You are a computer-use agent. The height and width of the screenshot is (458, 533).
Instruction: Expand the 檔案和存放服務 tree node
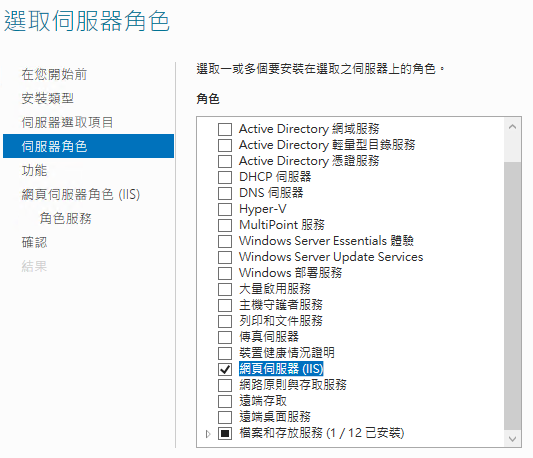[x=208, y=434]
